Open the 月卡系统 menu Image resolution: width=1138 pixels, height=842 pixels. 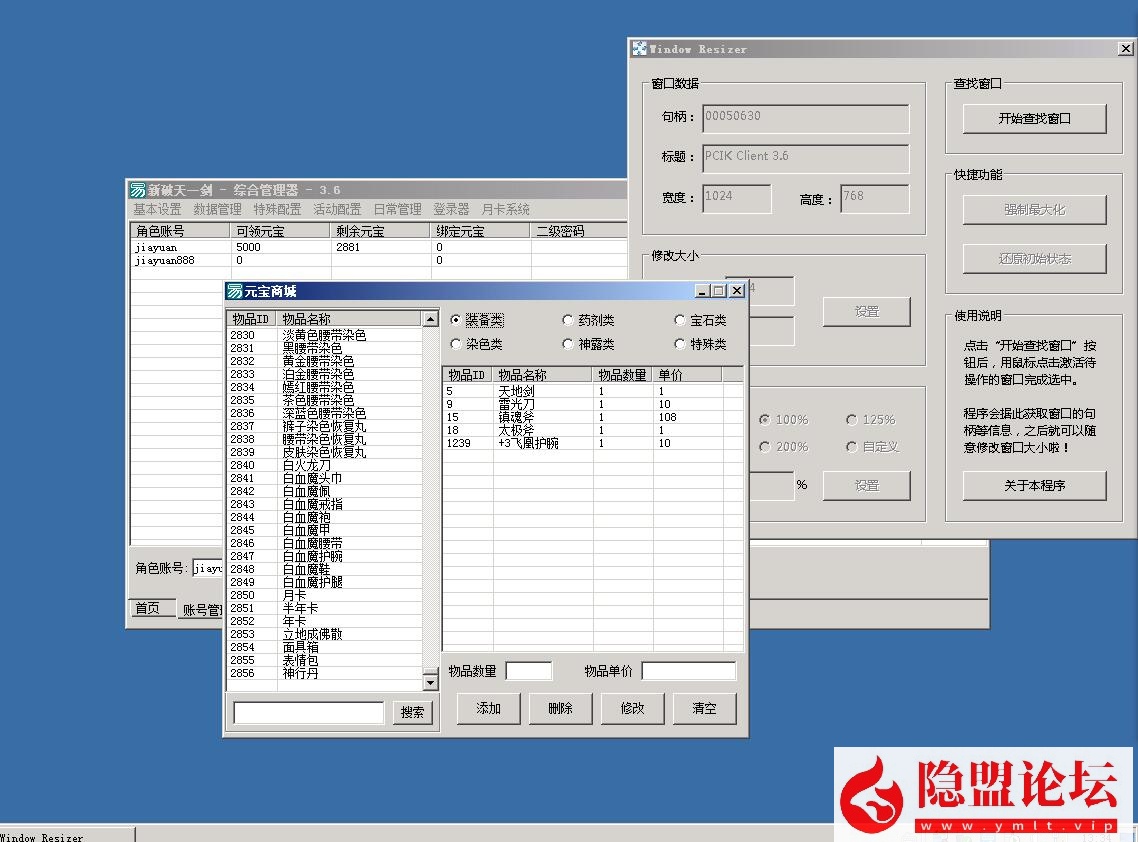[x=505, y=210]
